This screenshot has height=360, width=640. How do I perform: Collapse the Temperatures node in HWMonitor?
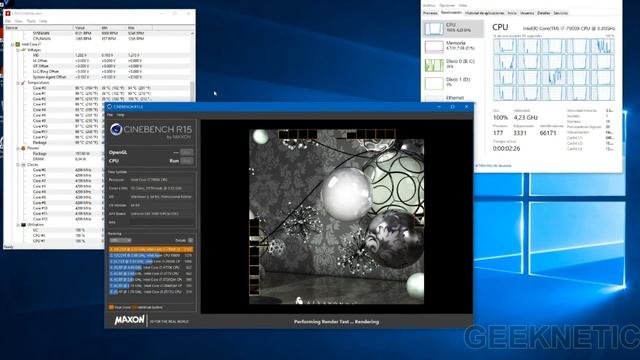(18, 82)
